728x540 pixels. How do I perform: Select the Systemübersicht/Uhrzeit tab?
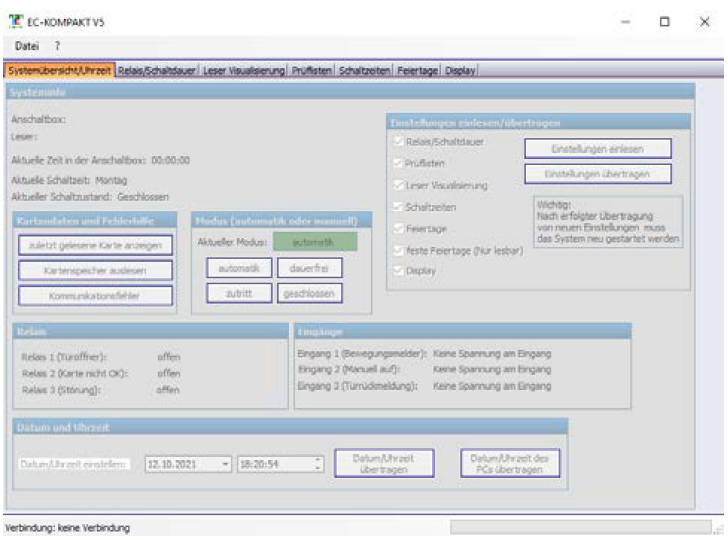[x=59, y=71]
